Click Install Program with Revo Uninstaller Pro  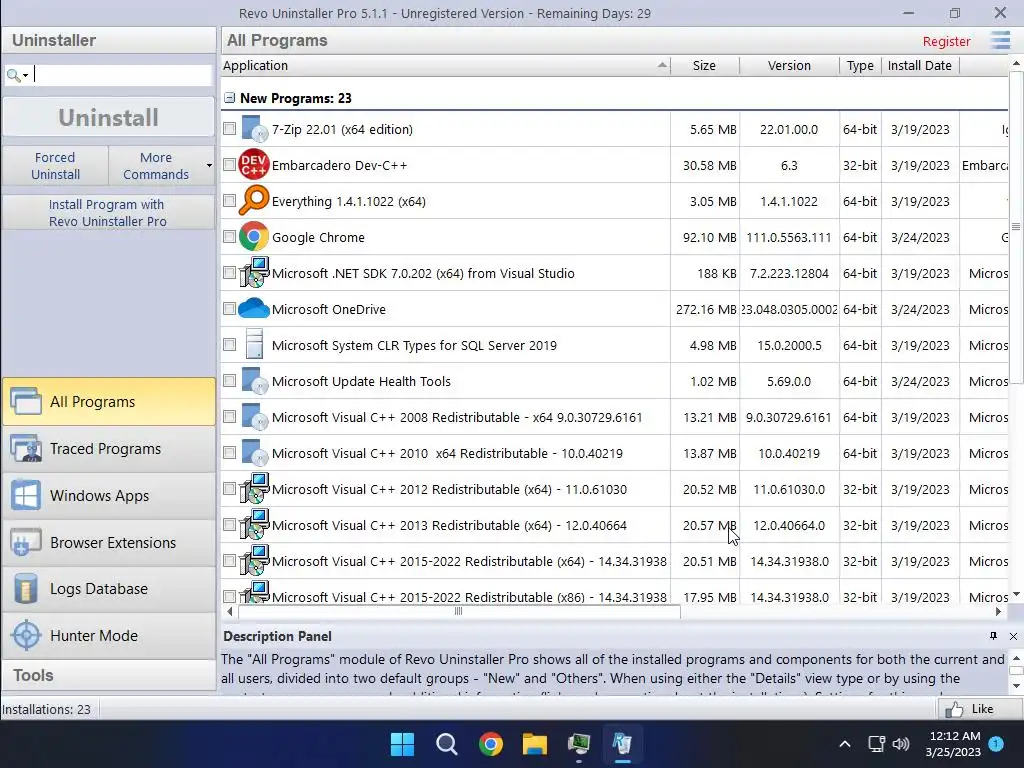(108, 213)
